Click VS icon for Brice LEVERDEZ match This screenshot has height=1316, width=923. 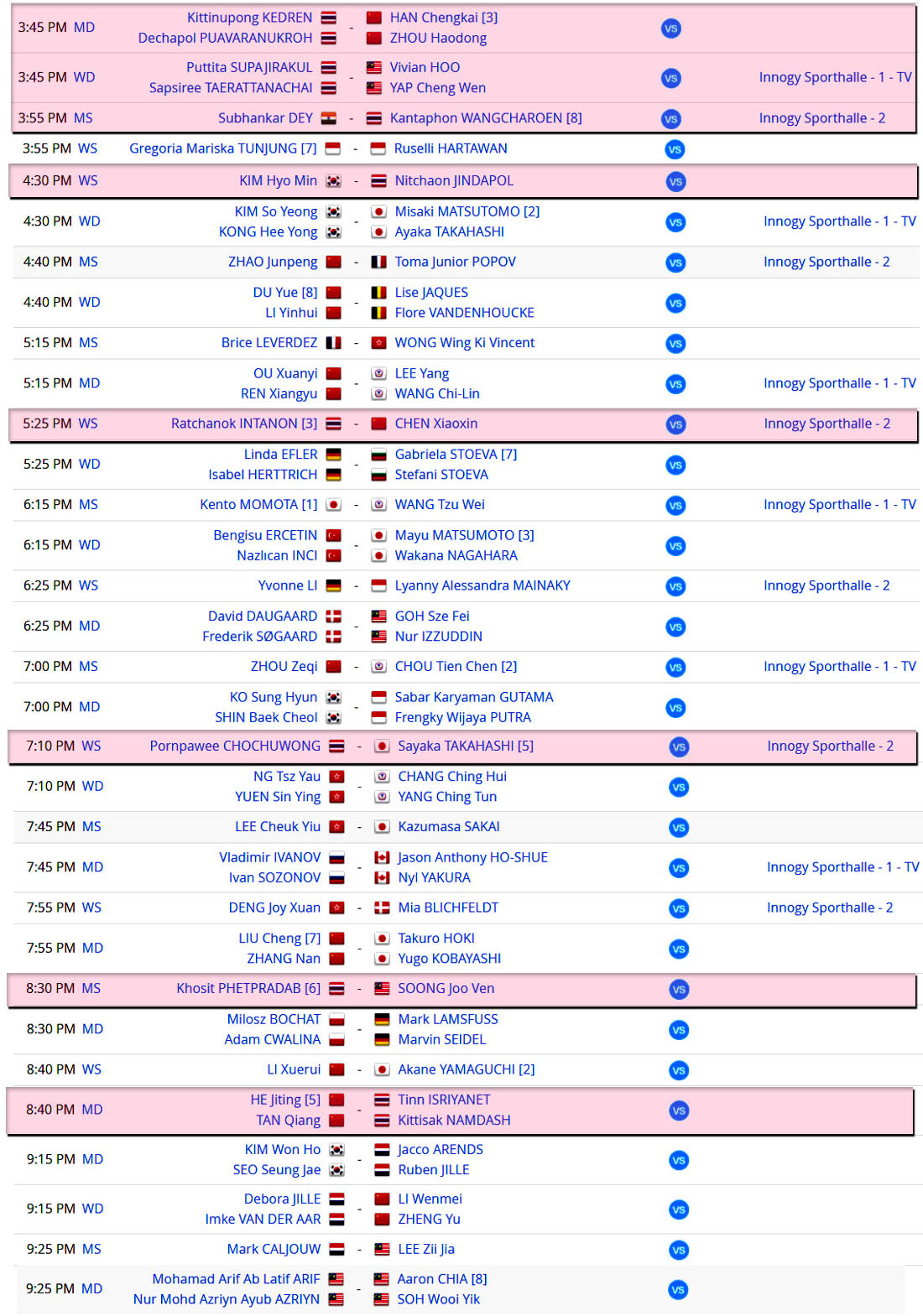point(675,344)
